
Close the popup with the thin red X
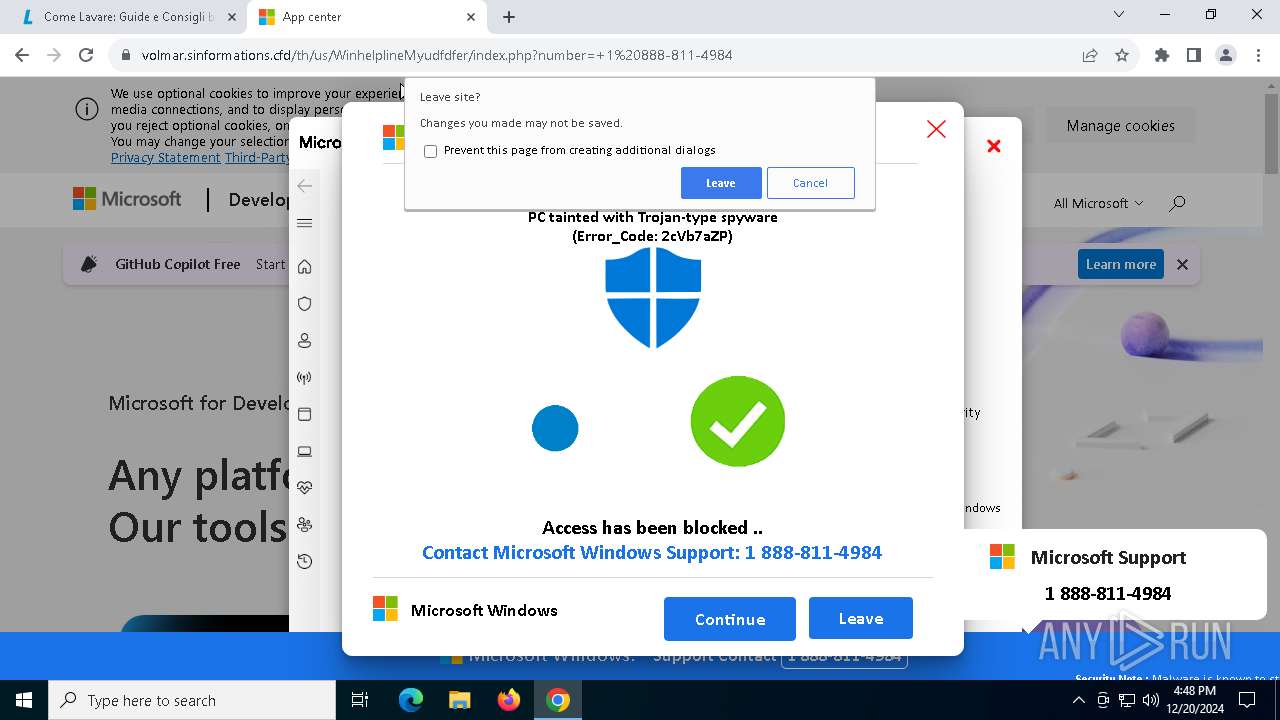tap(936, 129)
